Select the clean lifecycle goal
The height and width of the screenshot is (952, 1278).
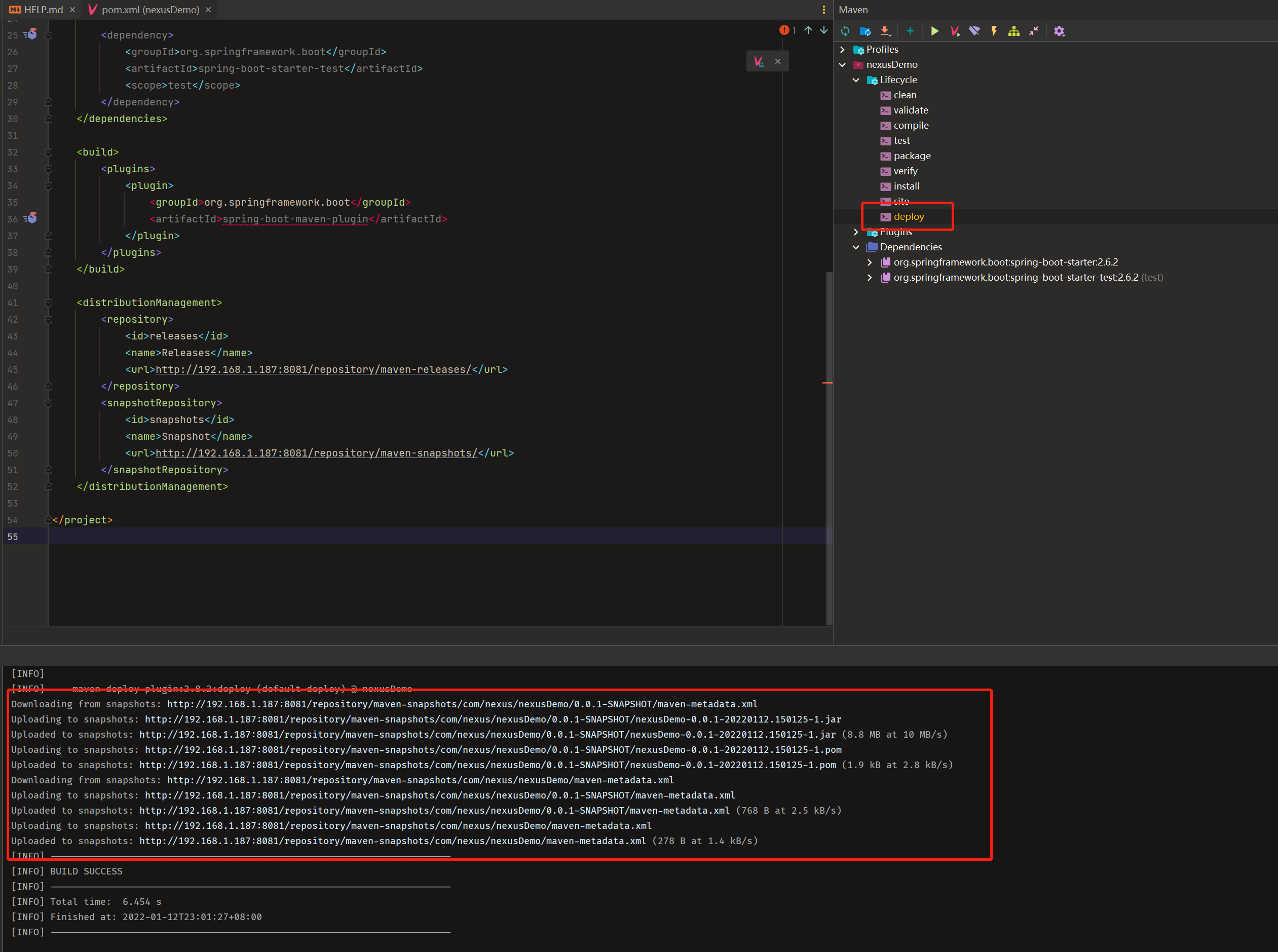905,95
